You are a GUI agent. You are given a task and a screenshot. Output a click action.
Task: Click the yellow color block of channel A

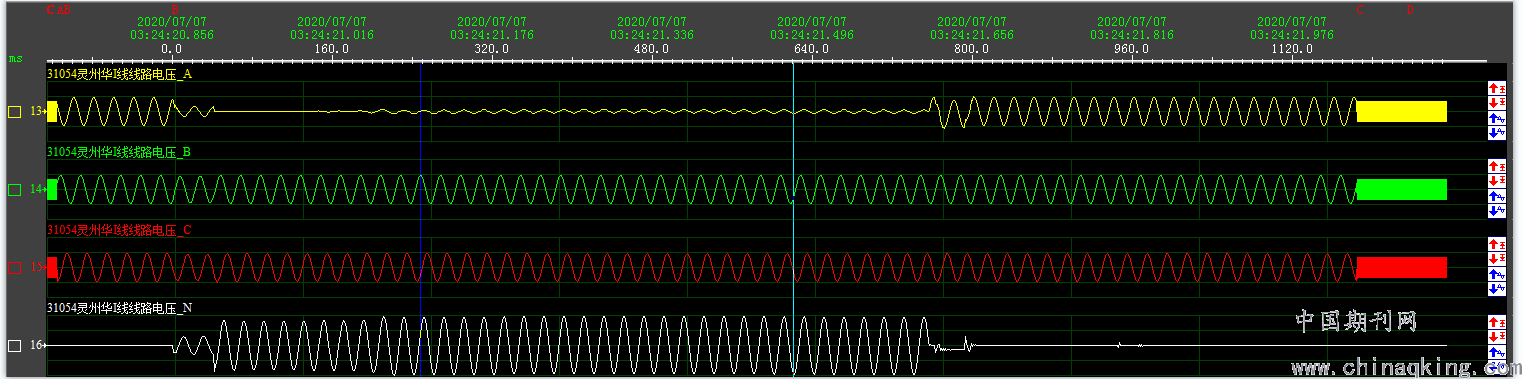[x=1401, y=111]
